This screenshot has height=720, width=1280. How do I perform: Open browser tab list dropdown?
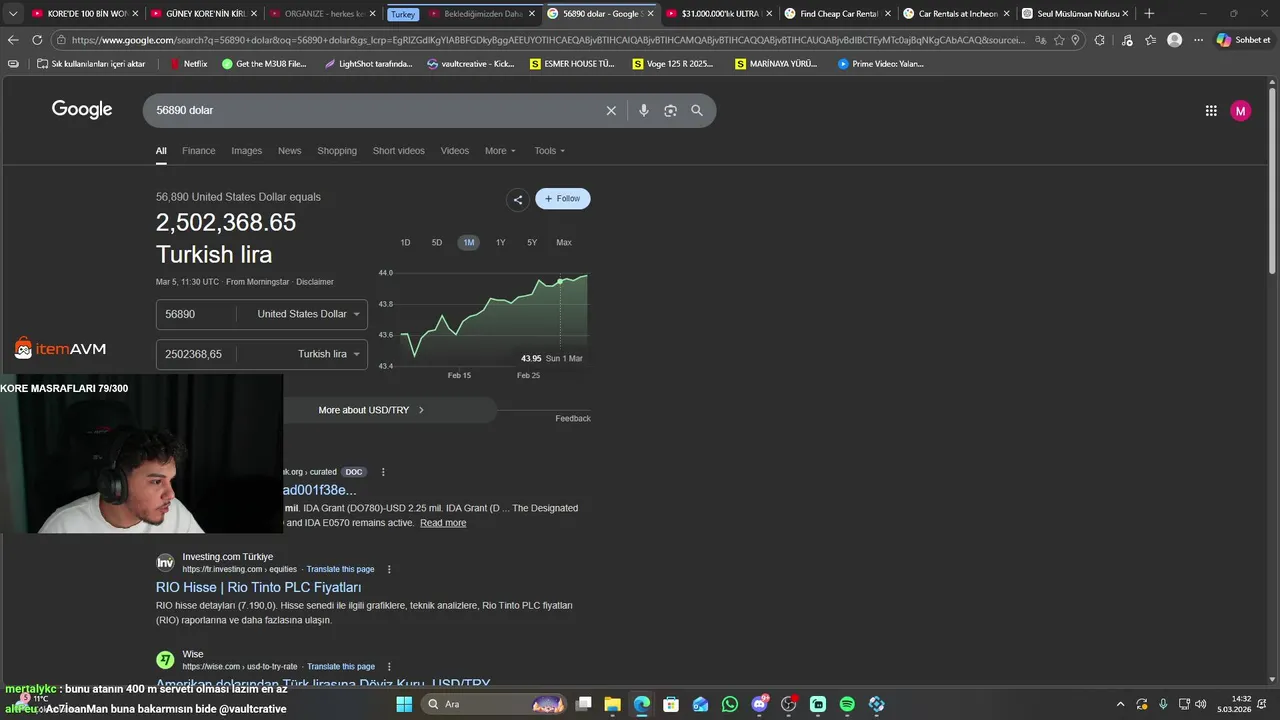[x=13, y=14]
